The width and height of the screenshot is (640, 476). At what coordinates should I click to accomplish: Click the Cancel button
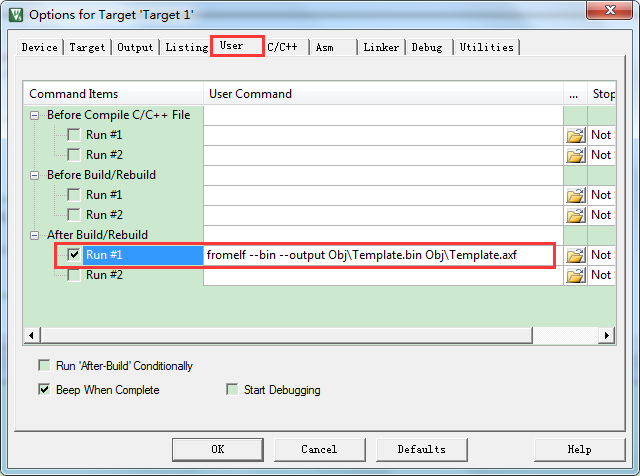[319, 449]
